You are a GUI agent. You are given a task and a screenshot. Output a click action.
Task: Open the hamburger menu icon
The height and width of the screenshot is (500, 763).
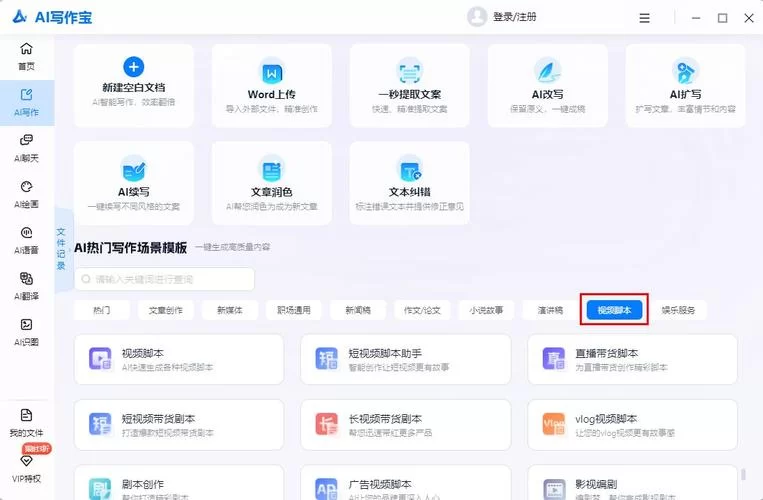[644, 18]
